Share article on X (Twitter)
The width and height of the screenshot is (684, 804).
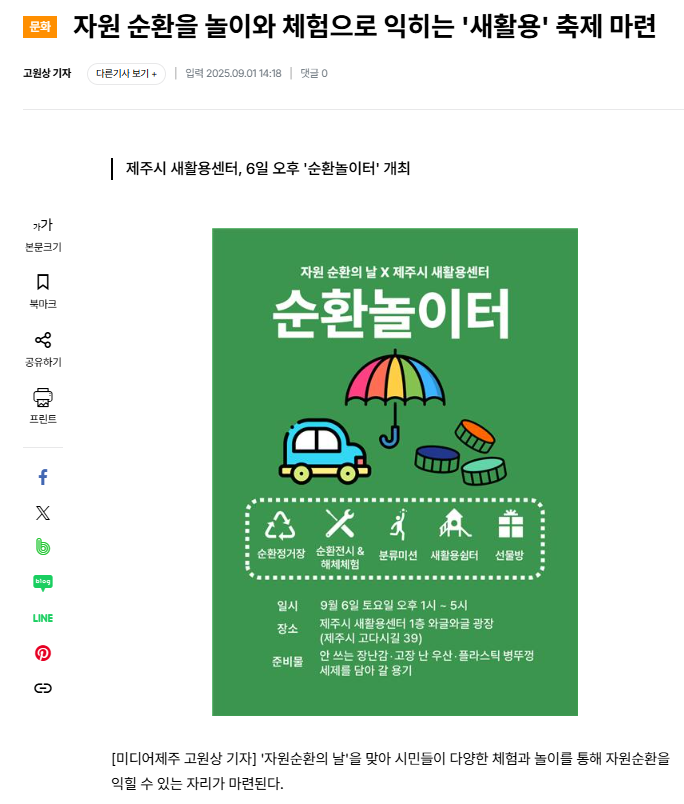point(43,513)
